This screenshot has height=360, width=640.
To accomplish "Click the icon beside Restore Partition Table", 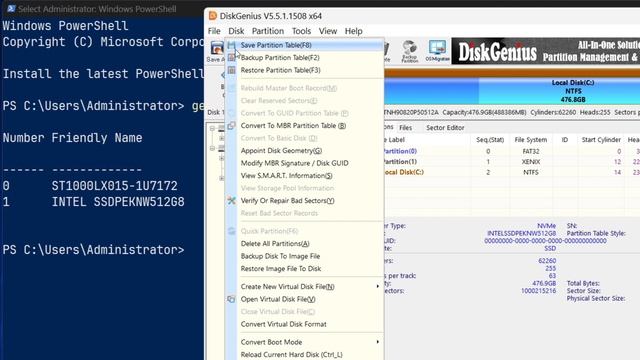I will pos(231,70).
